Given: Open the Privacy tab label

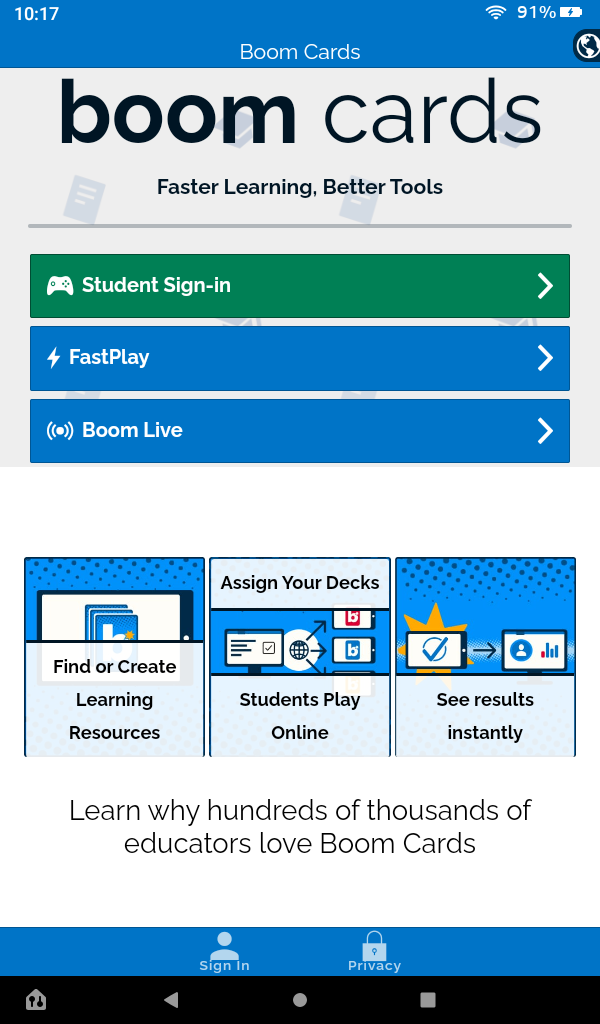Looking at the screenshot, I should 374,966.
